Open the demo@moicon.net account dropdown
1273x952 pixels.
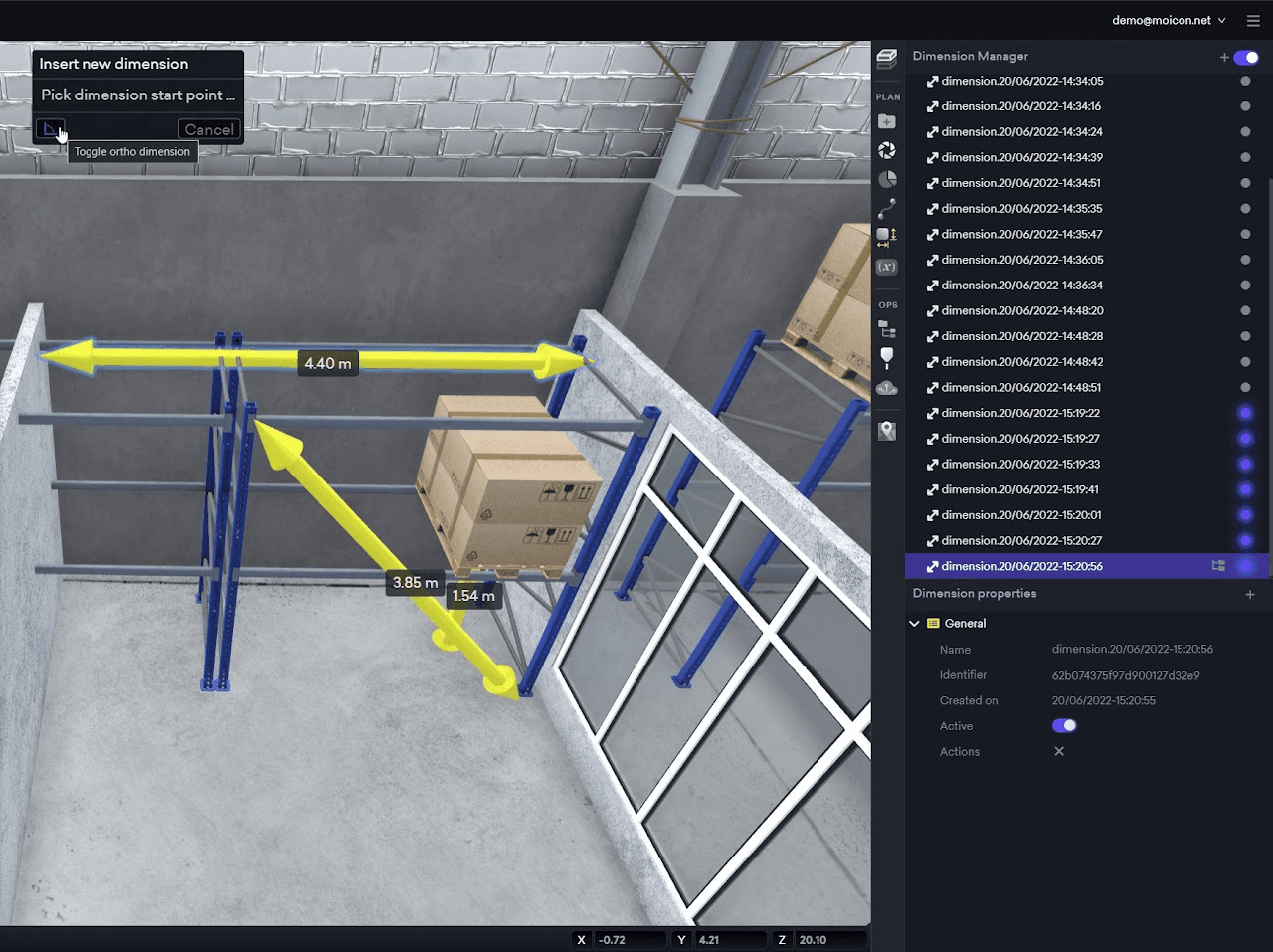coord(1165,20)
